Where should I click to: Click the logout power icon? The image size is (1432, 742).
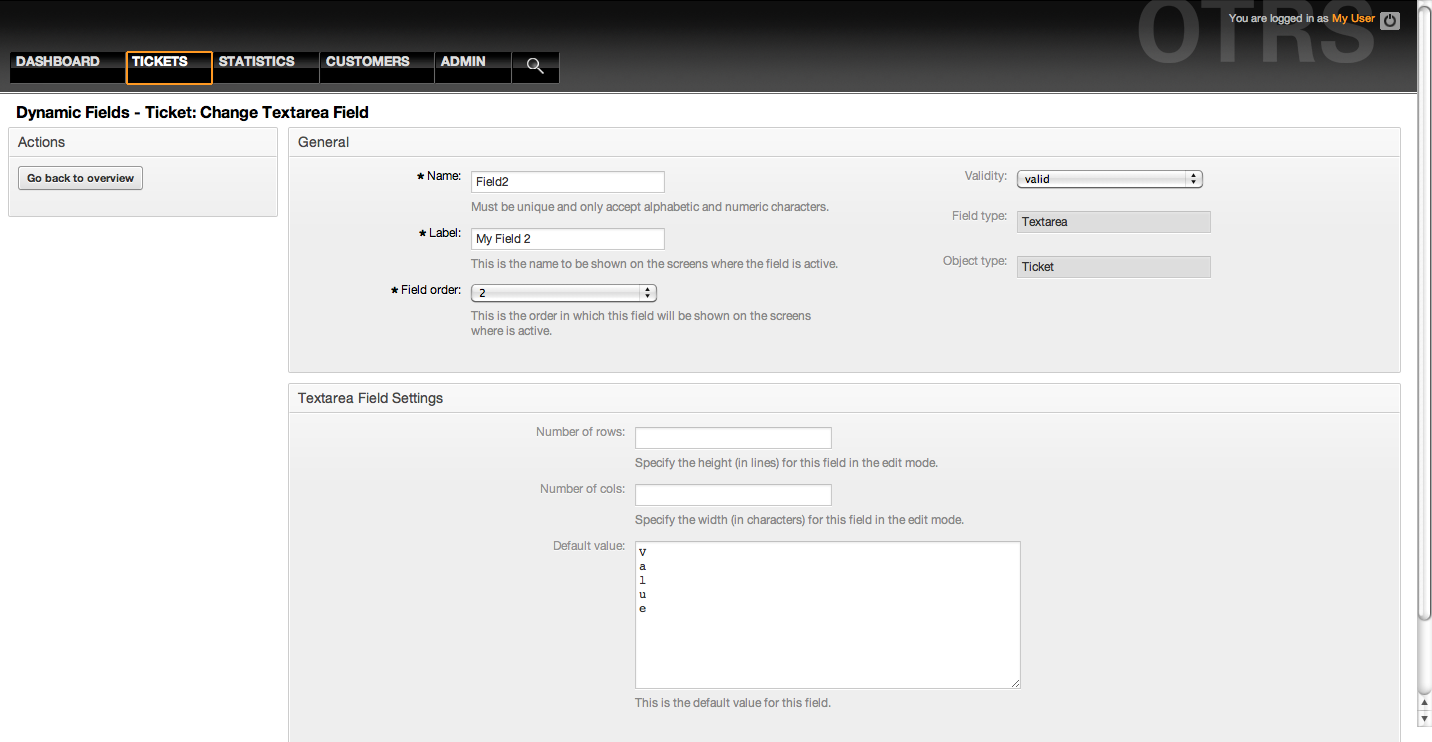coord(1390,20)
